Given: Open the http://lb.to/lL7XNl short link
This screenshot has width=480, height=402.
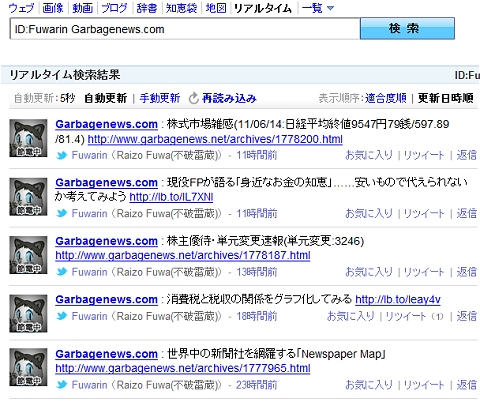Looking at the screenshot, I should coord(171,197).
